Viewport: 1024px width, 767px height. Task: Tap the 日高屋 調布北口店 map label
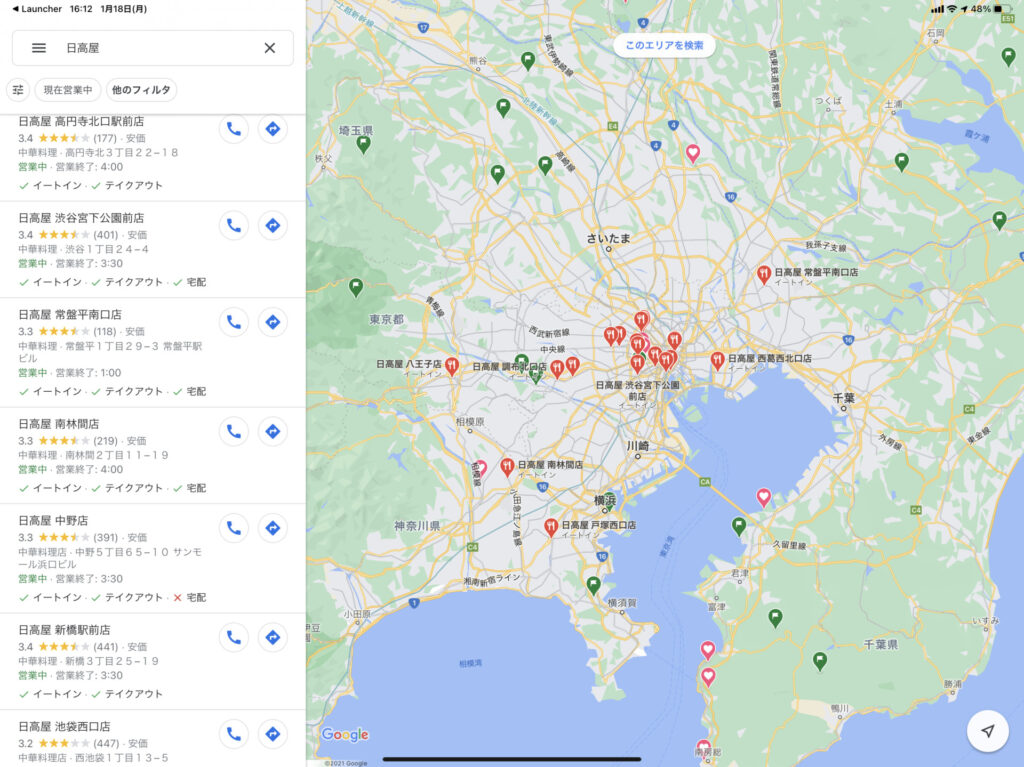[509, 367]
